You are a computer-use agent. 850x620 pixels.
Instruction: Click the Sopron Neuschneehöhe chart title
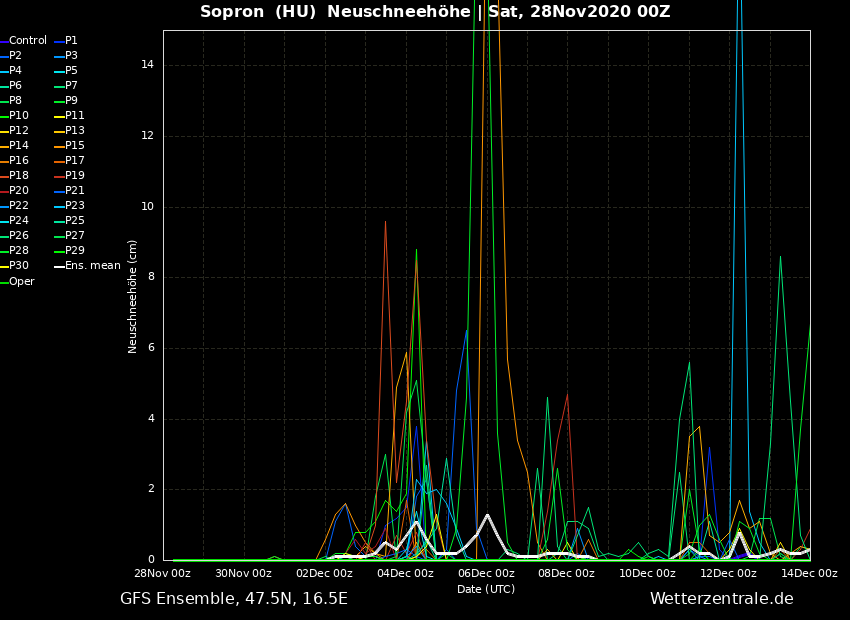tap(435, 12)
